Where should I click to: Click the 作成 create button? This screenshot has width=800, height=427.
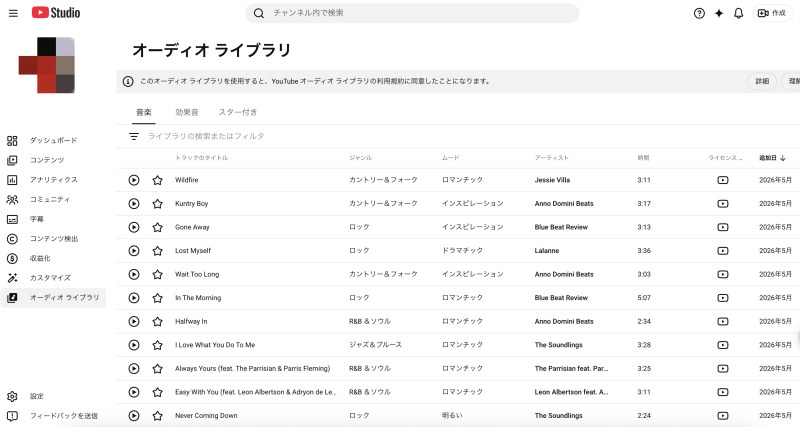[x=772, y=13]
